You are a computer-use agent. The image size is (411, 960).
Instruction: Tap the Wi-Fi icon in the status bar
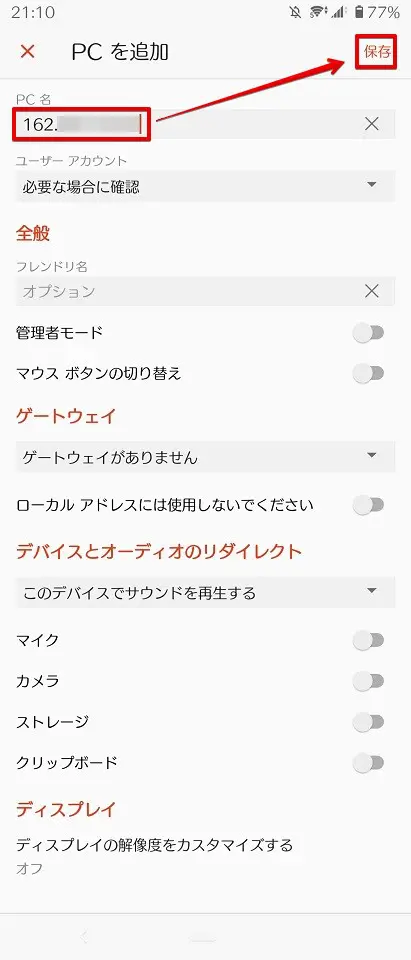click(317, 12)
